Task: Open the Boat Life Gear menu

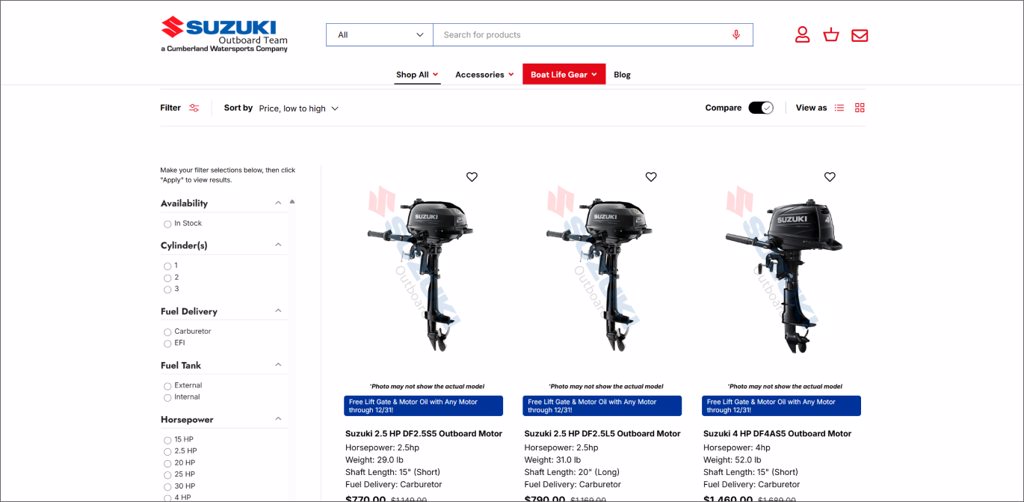Action: (x=564, y=74)
